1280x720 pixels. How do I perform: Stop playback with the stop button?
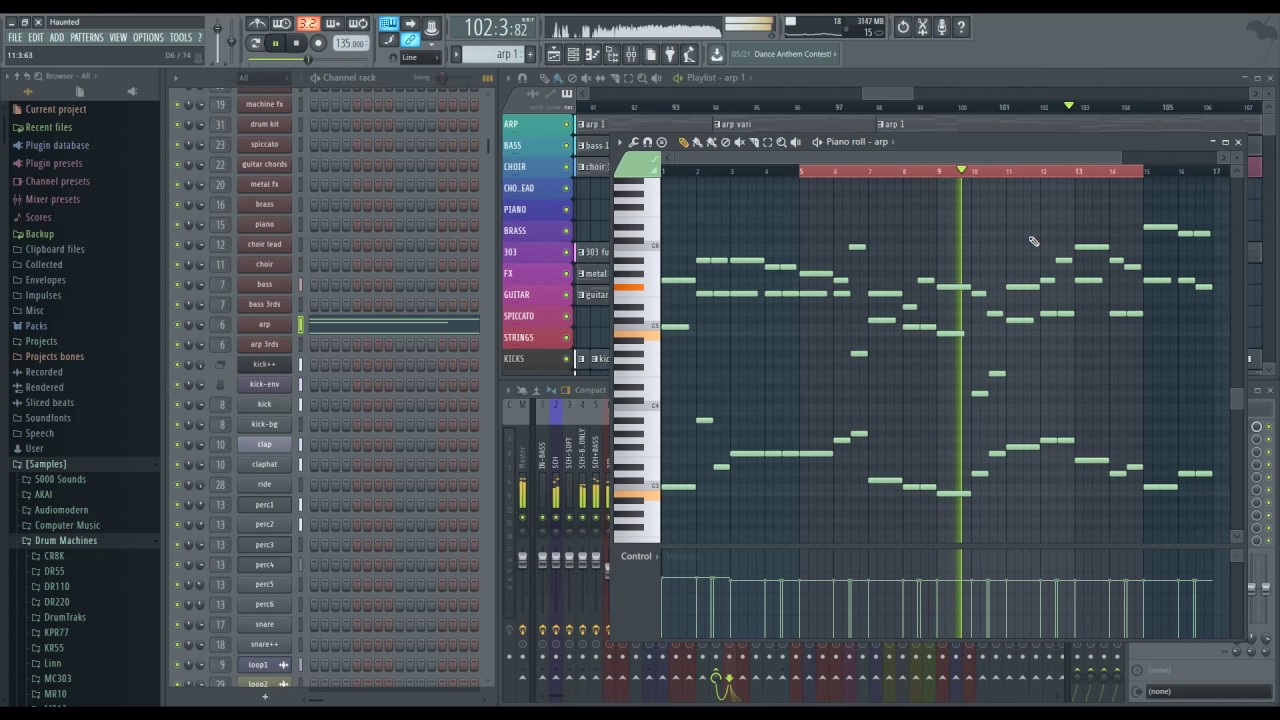(x=296, y=43)
